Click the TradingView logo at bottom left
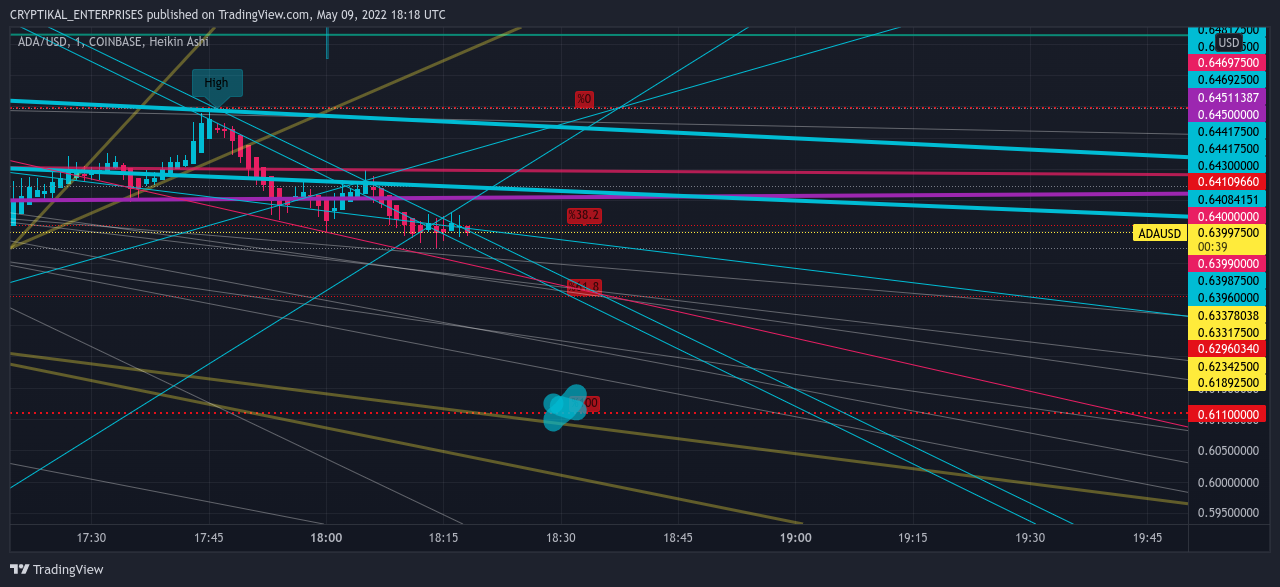Image resolution: width=1280 pixels, height=587 pixels. click(57, 569)
